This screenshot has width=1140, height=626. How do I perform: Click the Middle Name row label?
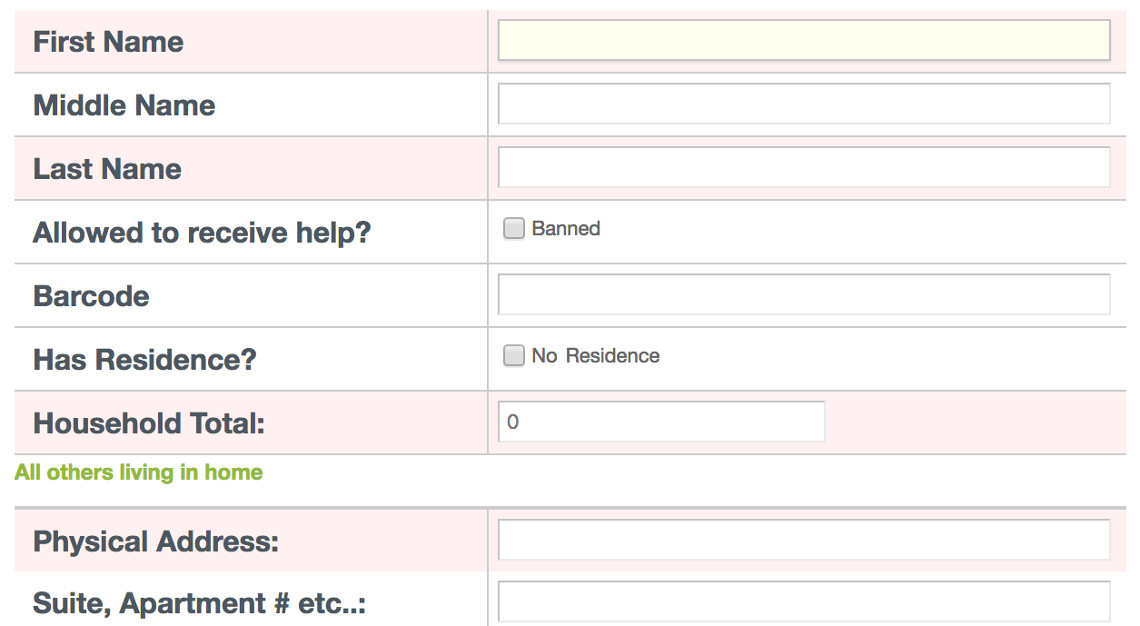pyautogui.click(x=124, y=105)
